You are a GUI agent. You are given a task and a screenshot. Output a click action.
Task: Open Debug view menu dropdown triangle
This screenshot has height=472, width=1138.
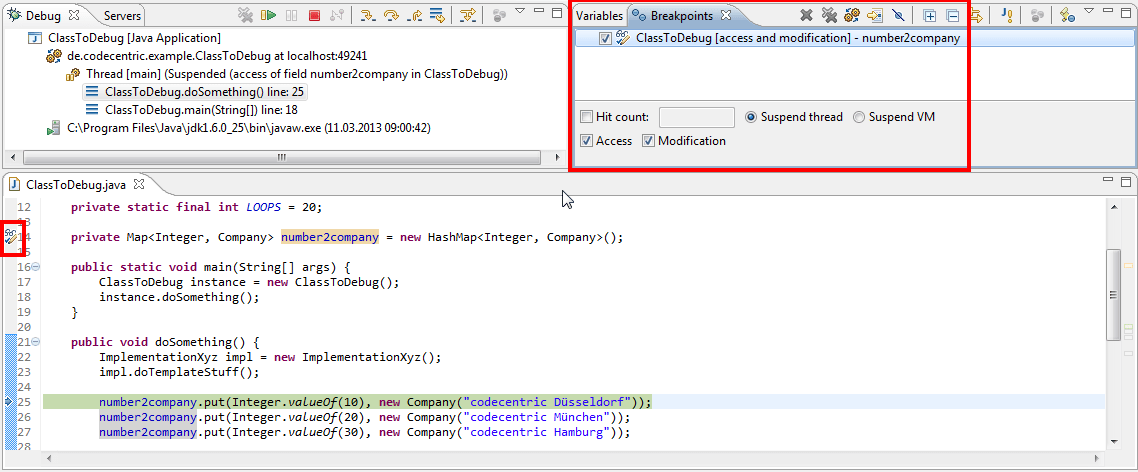pyautogui.click(x=520, y=12)
